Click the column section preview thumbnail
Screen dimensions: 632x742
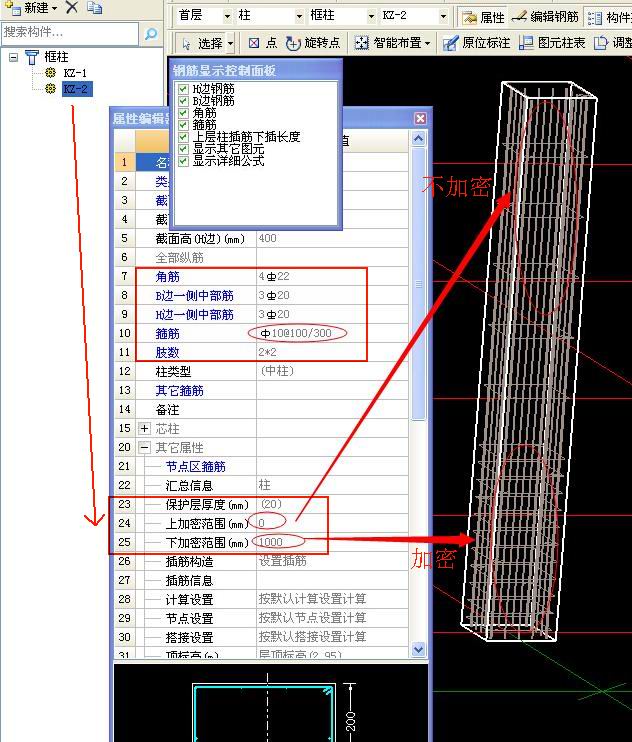point(271,703)
